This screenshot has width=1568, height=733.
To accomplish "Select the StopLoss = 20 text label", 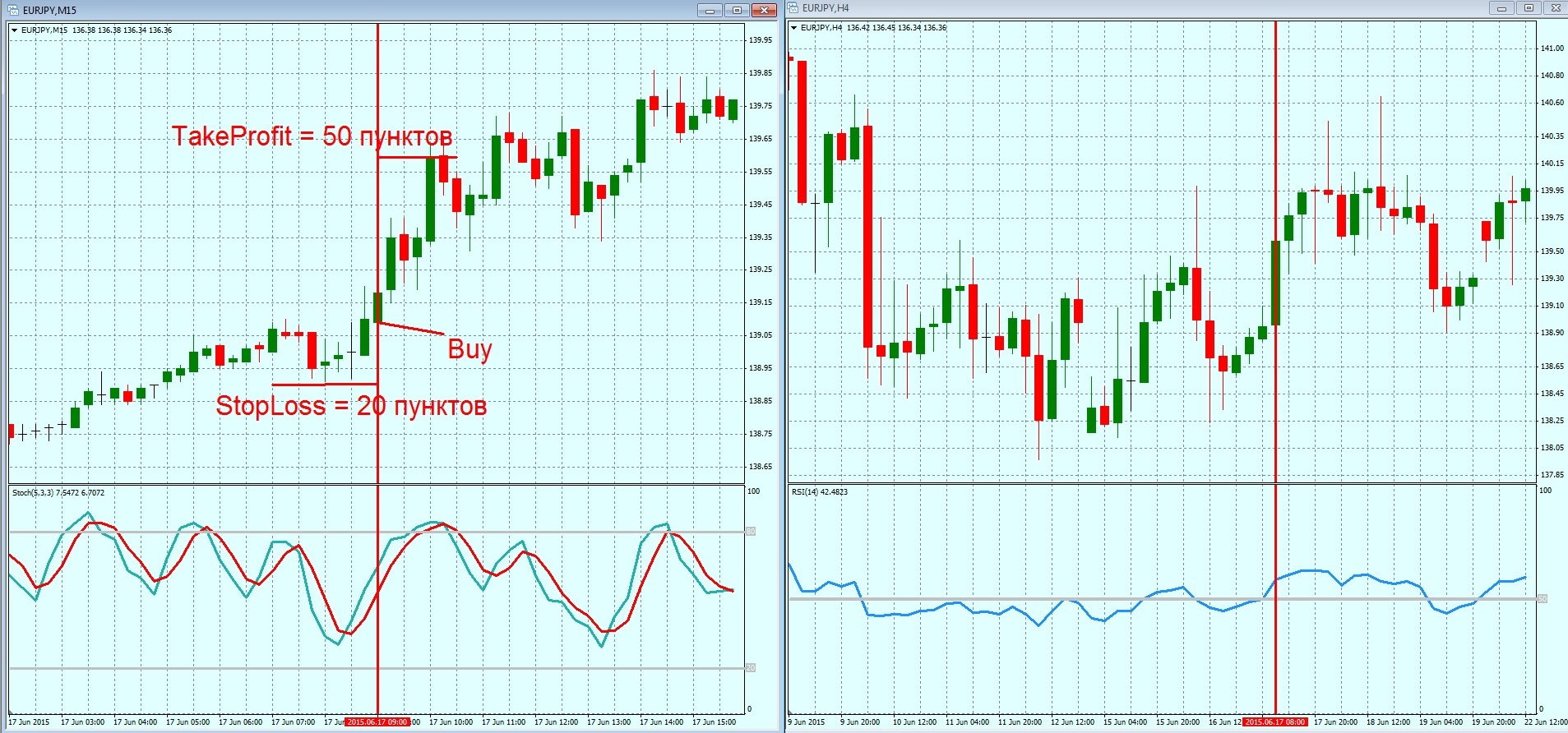I will coord(351,406).
